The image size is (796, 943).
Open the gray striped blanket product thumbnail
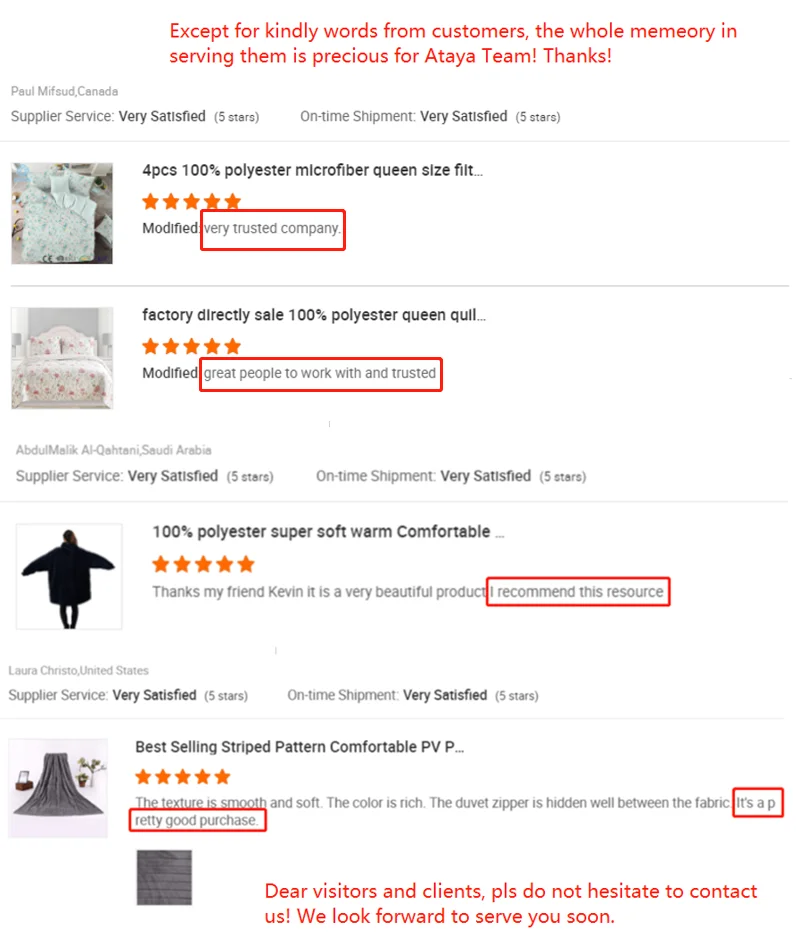58,788
